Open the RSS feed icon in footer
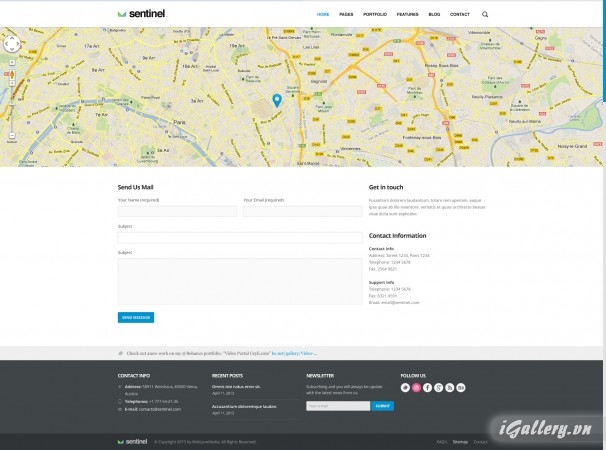The image size is (606, 450). tap(451, 386)
